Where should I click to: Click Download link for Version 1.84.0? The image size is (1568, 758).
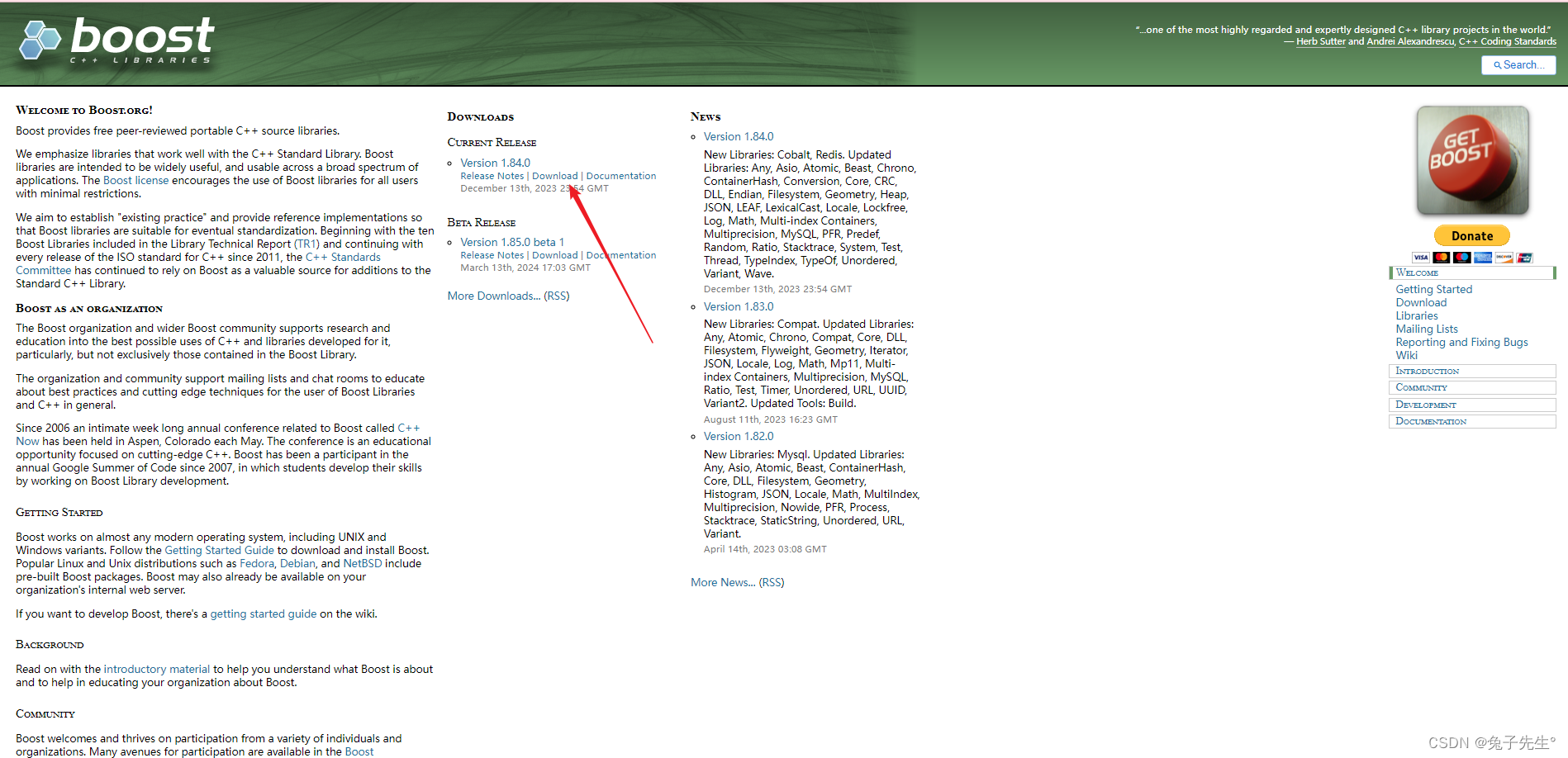554,176
